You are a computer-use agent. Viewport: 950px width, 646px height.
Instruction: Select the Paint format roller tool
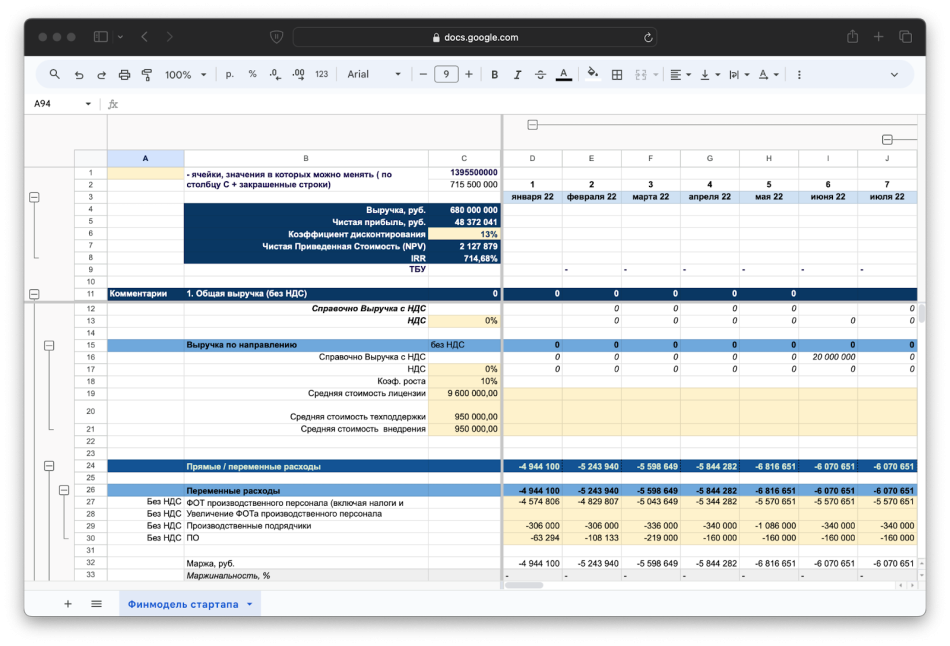tap(147, 75)
